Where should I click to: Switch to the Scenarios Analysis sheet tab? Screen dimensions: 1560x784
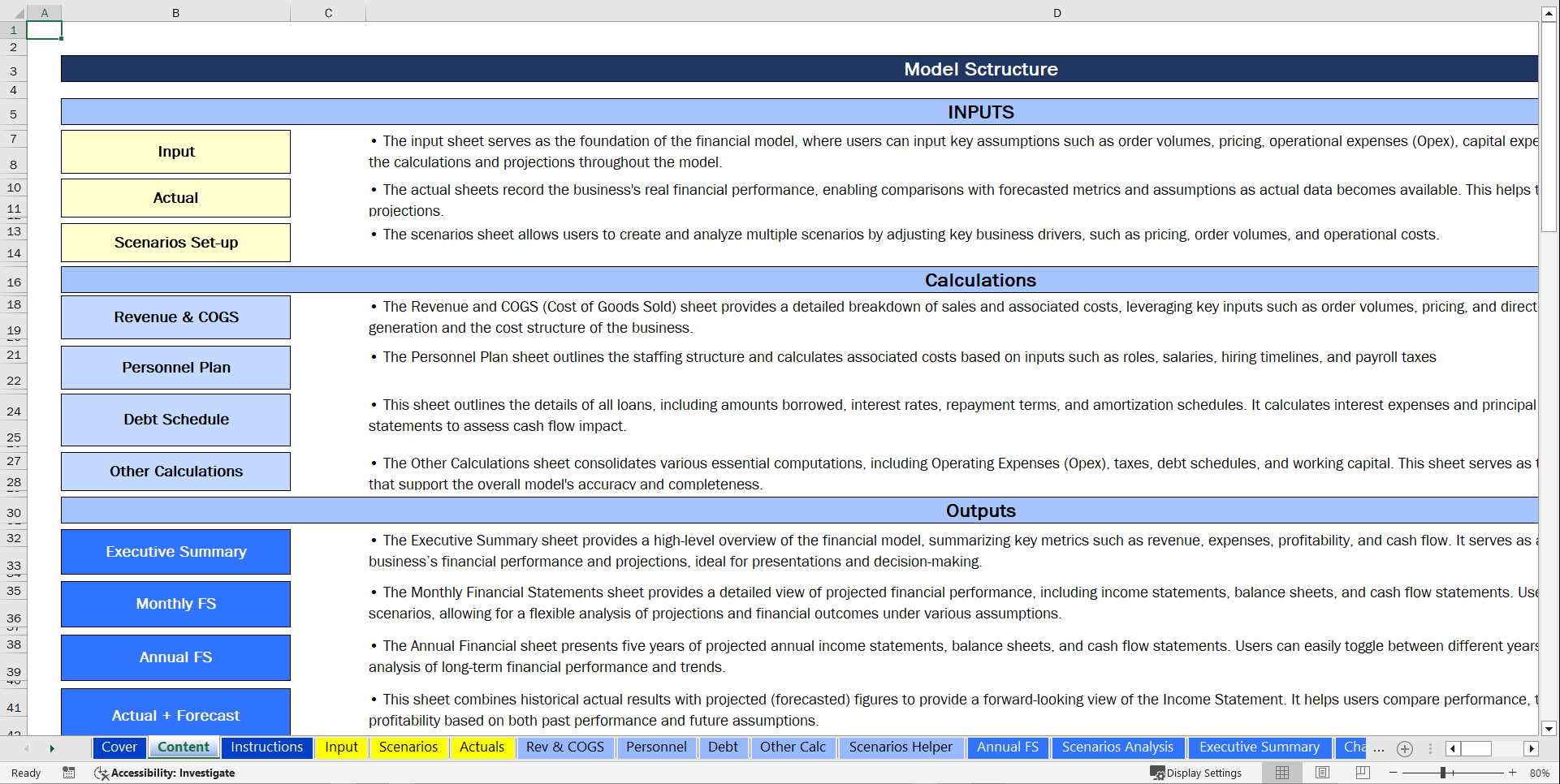click(1118, 747)
